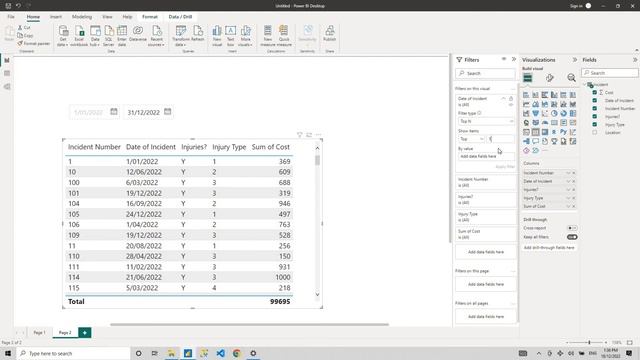This screenshot has height=360, width=640.
Task: Choose the Pie chart visualization
Action: pos(554,113)
